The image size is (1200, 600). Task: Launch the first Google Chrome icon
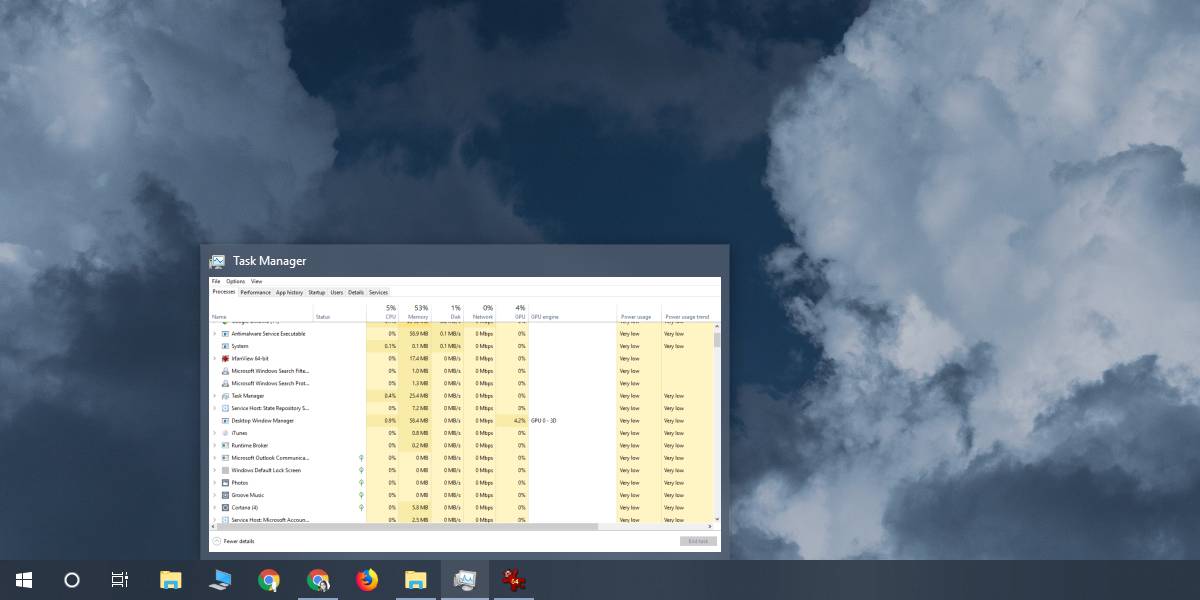[269, 580]
